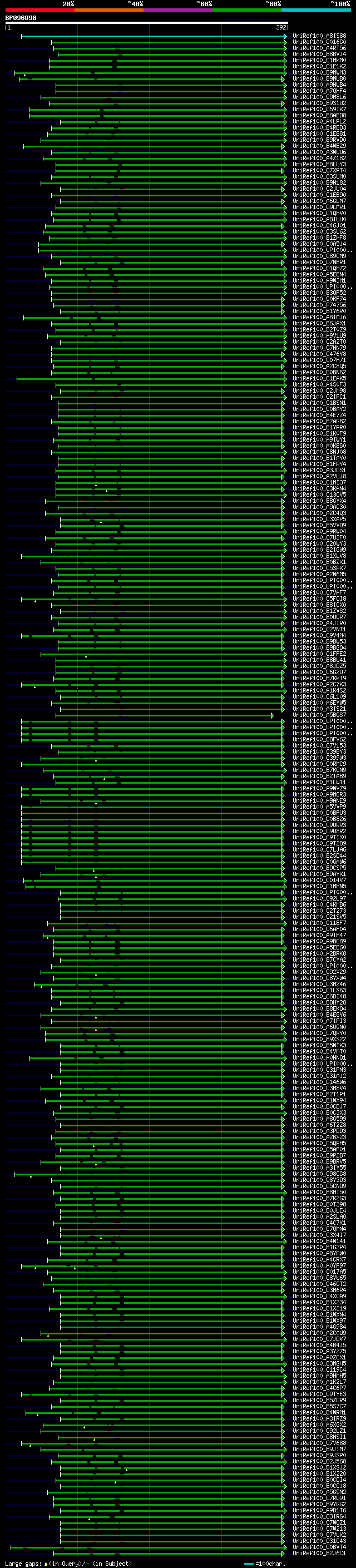
Task: Select the label UniRef100_Q0KF74
Action: point(319,299)
